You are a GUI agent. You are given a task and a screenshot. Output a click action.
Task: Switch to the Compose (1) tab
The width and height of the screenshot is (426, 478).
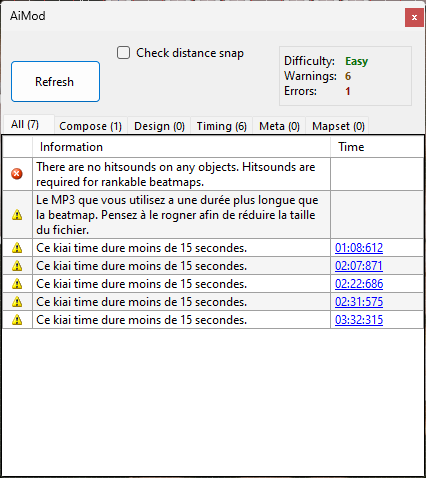(90, 126)
